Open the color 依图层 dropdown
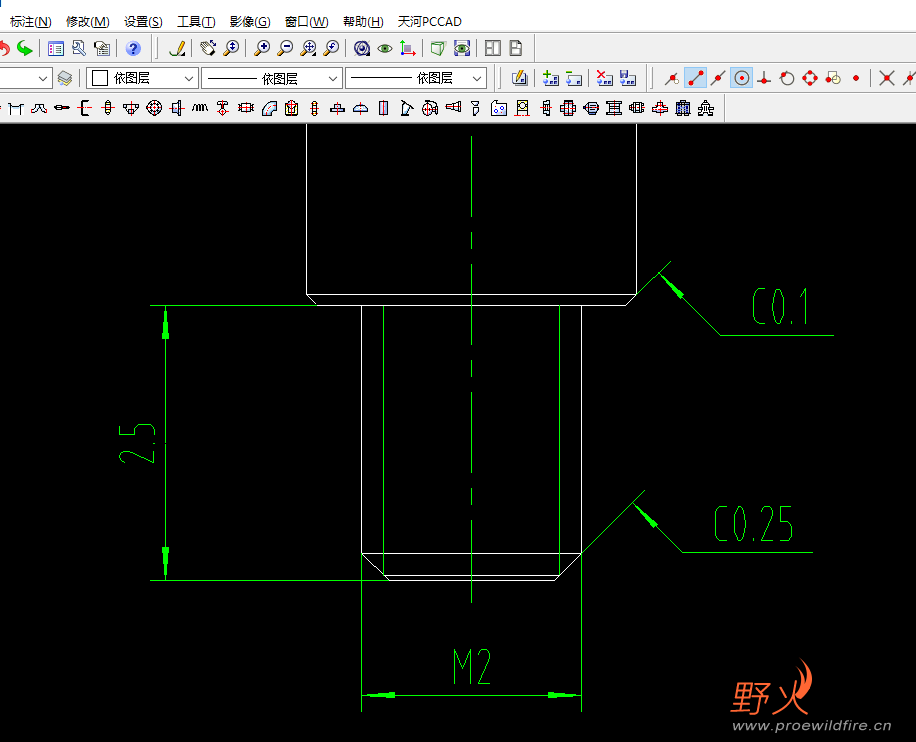The image size is (916, 742). point(143,78)
